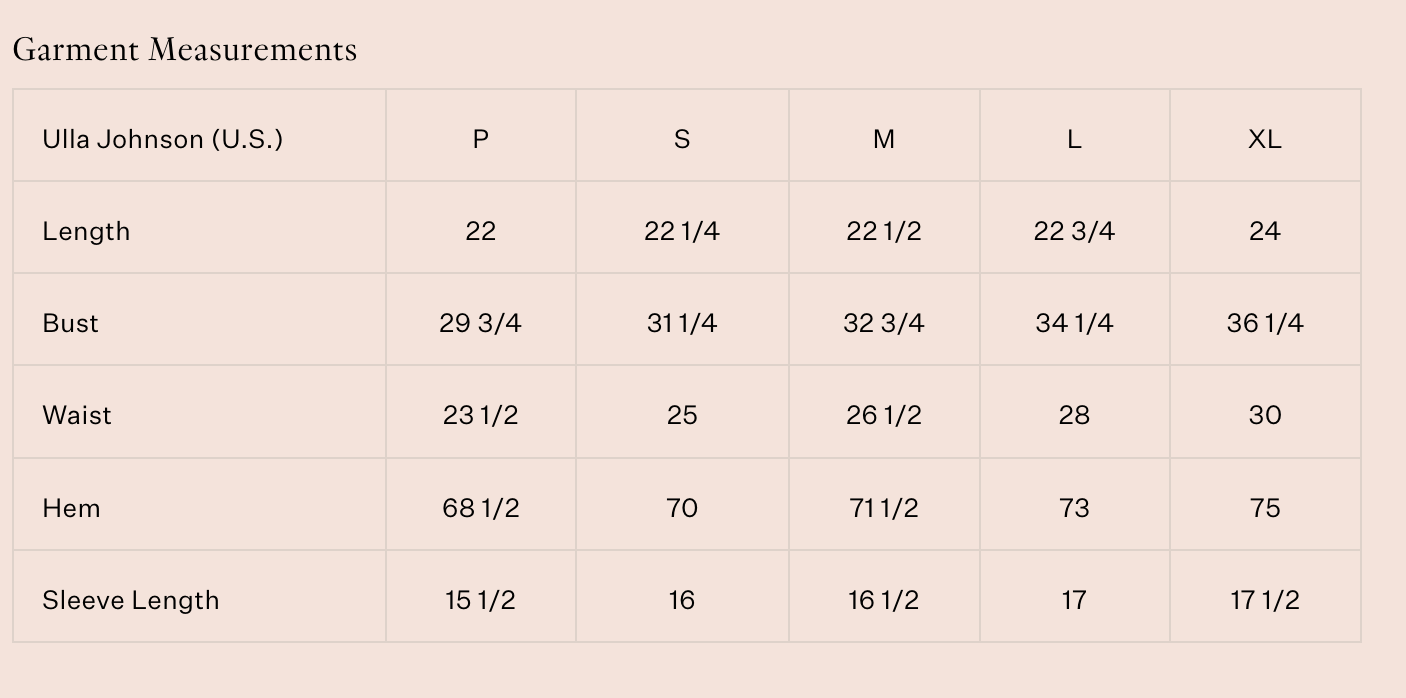Click bust measurement 29 3/4 for size P
This screenshot has height=698, width=1406.
click(x=481, y=323)
